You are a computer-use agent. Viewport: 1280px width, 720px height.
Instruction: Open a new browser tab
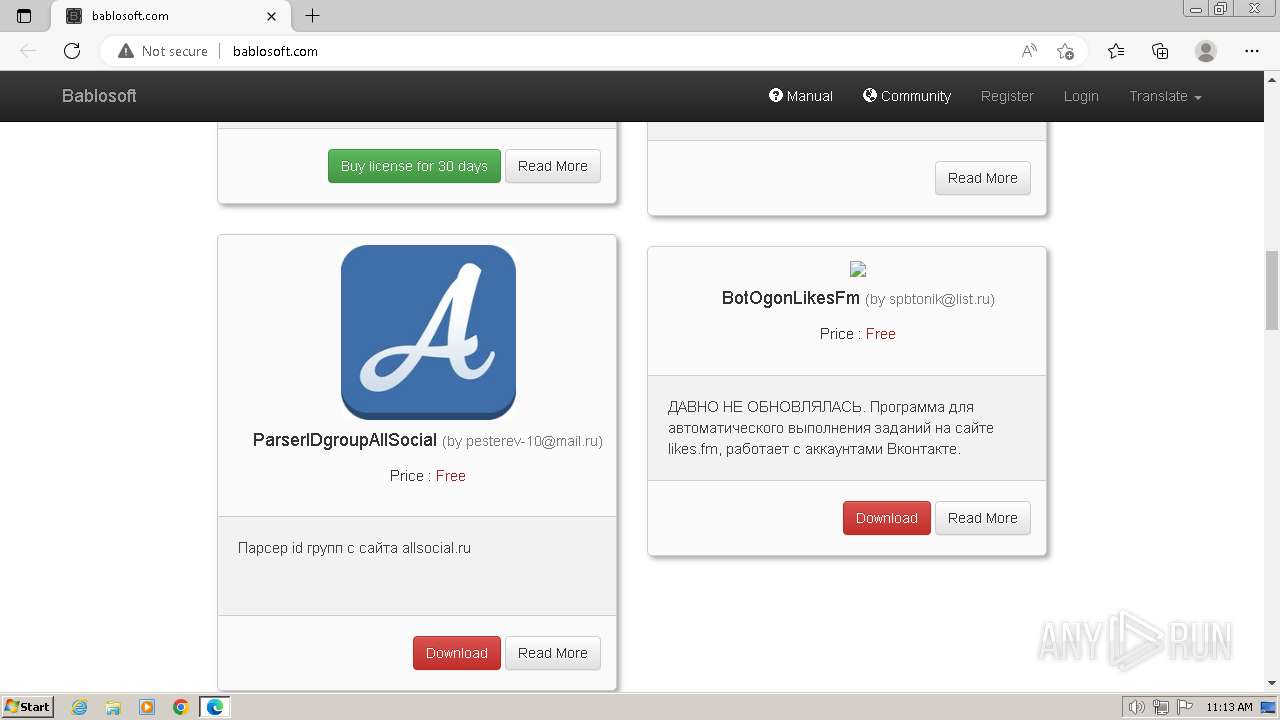tap(312, 16)
